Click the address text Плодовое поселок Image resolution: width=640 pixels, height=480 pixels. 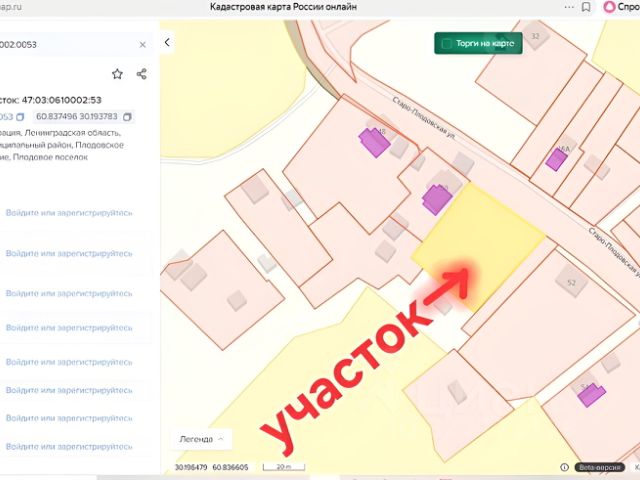coord(50,157)
